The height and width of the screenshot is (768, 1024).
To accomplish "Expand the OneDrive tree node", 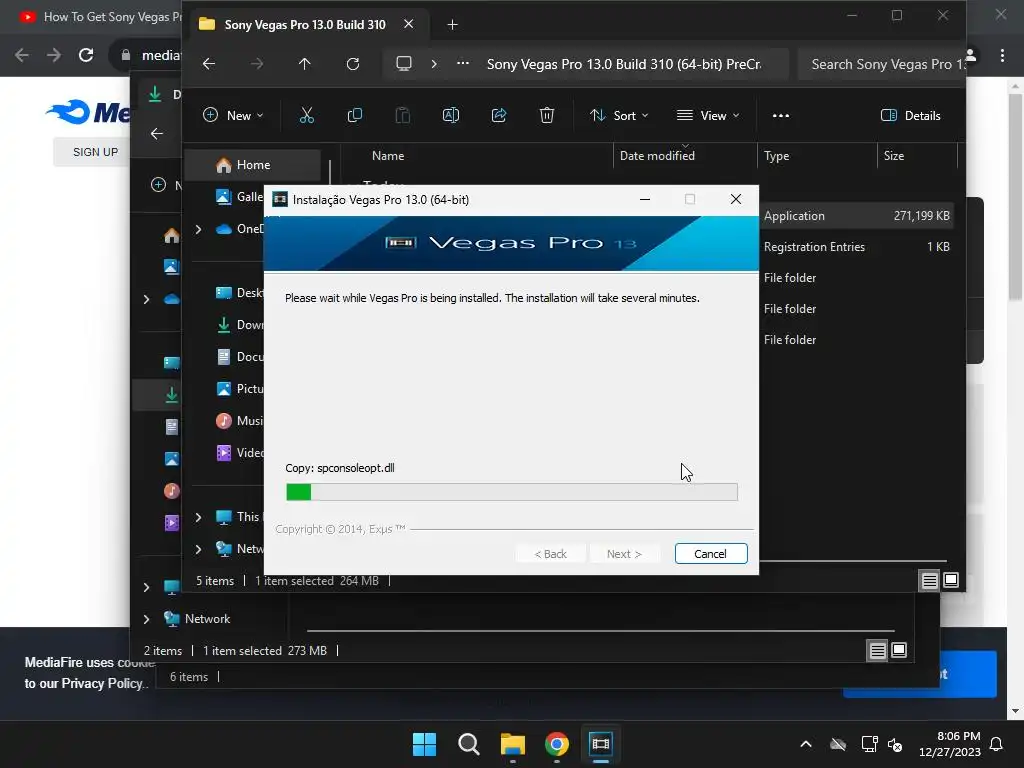I will [199, 229].
